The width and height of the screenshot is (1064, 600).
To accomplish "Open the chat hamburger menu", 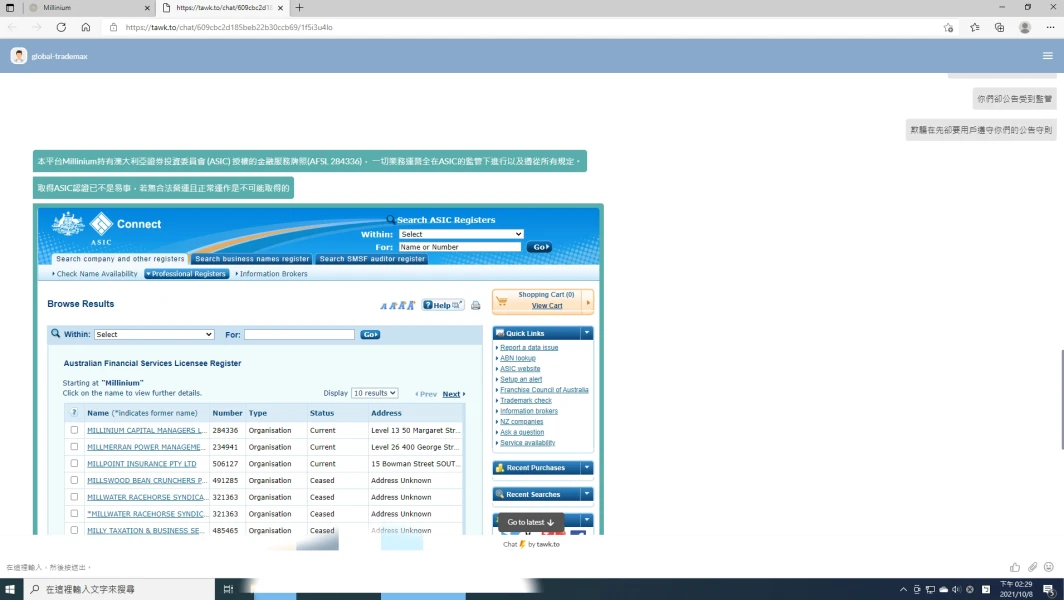I will (x=1048, y=56).
